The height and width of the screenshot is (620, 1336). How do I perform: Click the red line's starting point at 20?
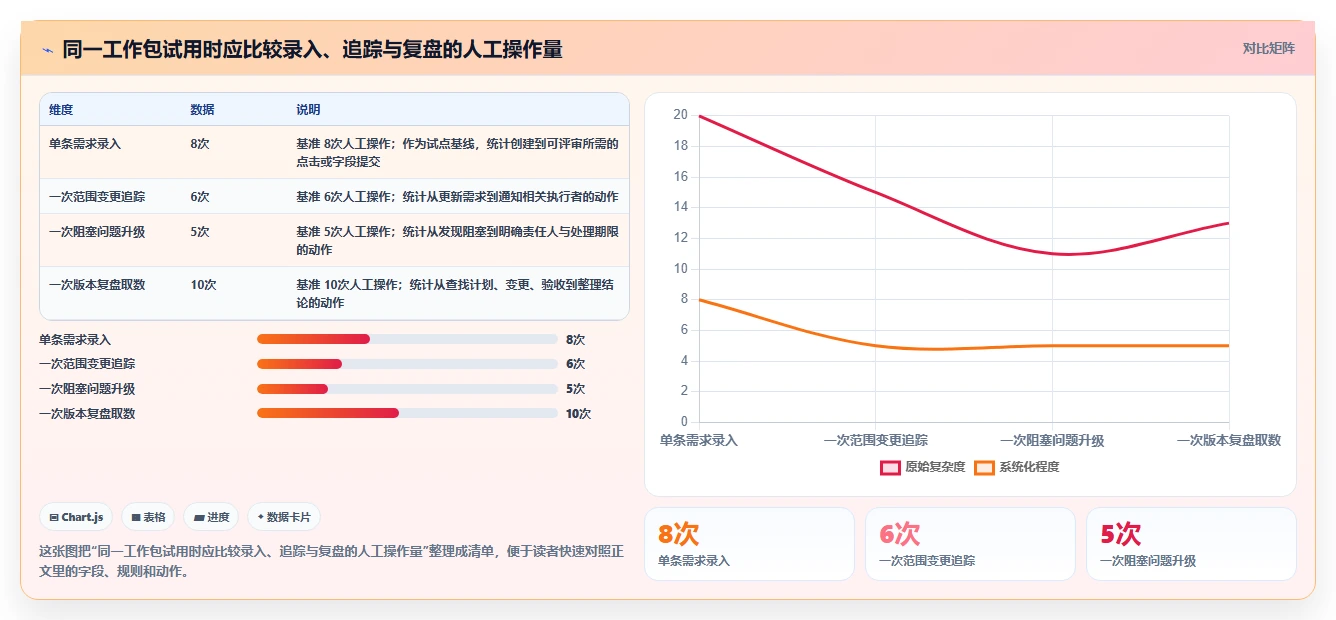pos(699,116)
